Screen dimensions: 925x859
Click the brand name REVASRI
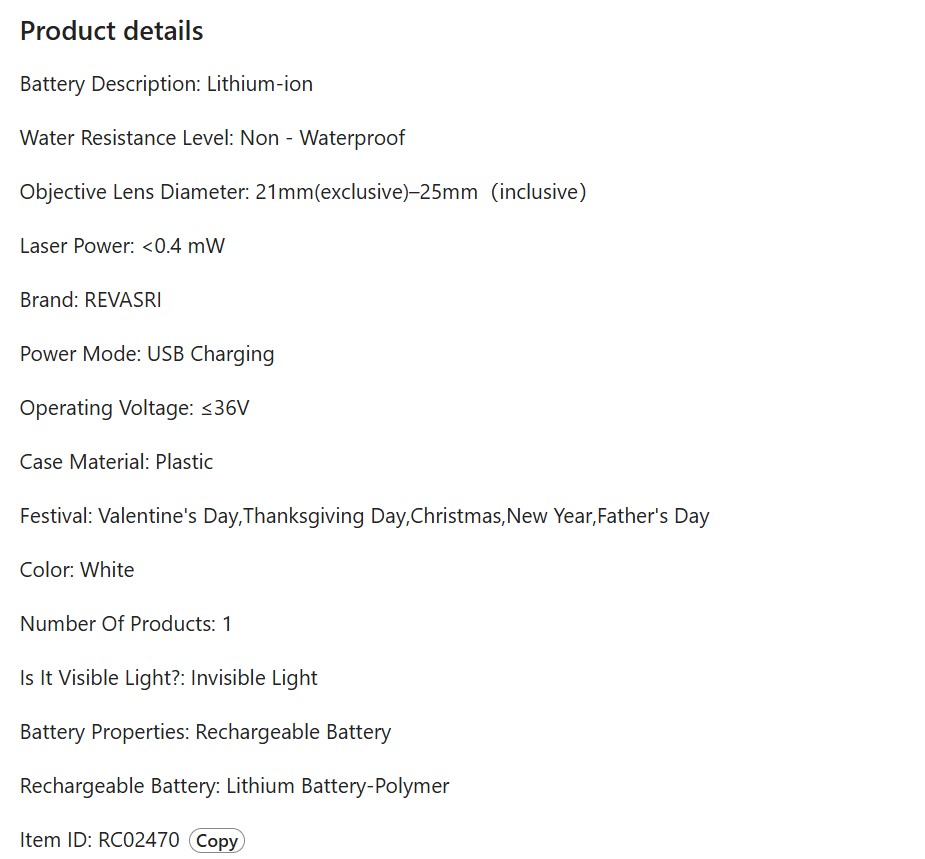coord(123,300)
